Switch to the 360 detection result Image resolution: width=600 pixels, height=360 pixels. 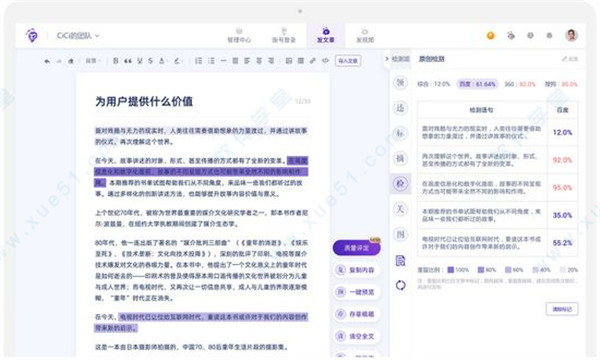tap(520, 84)
